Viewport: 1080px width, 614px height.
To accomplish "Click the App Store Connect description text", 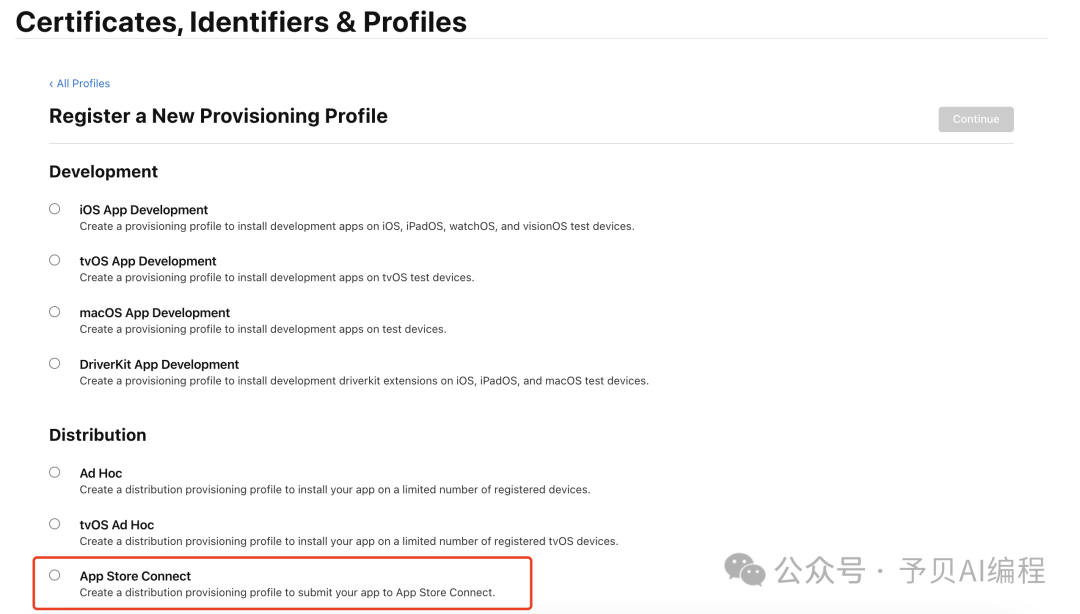I will click(x=287, y=593).
